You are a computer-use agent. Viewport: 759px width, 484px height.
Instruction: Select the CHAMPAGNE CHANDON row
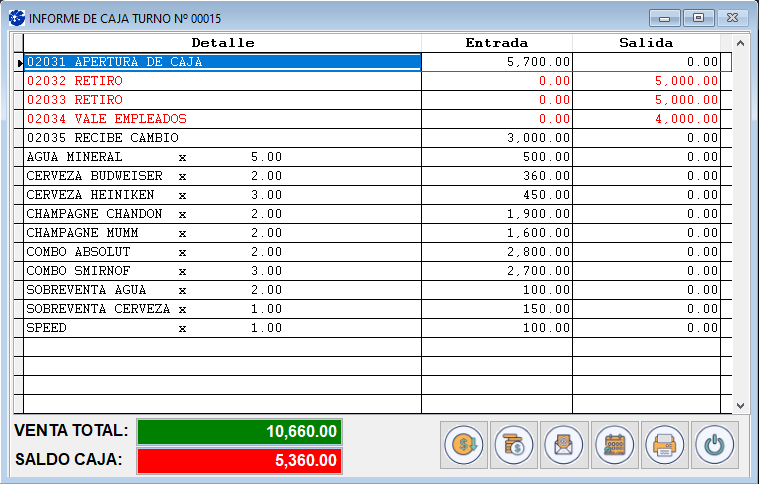pos(222,214)
